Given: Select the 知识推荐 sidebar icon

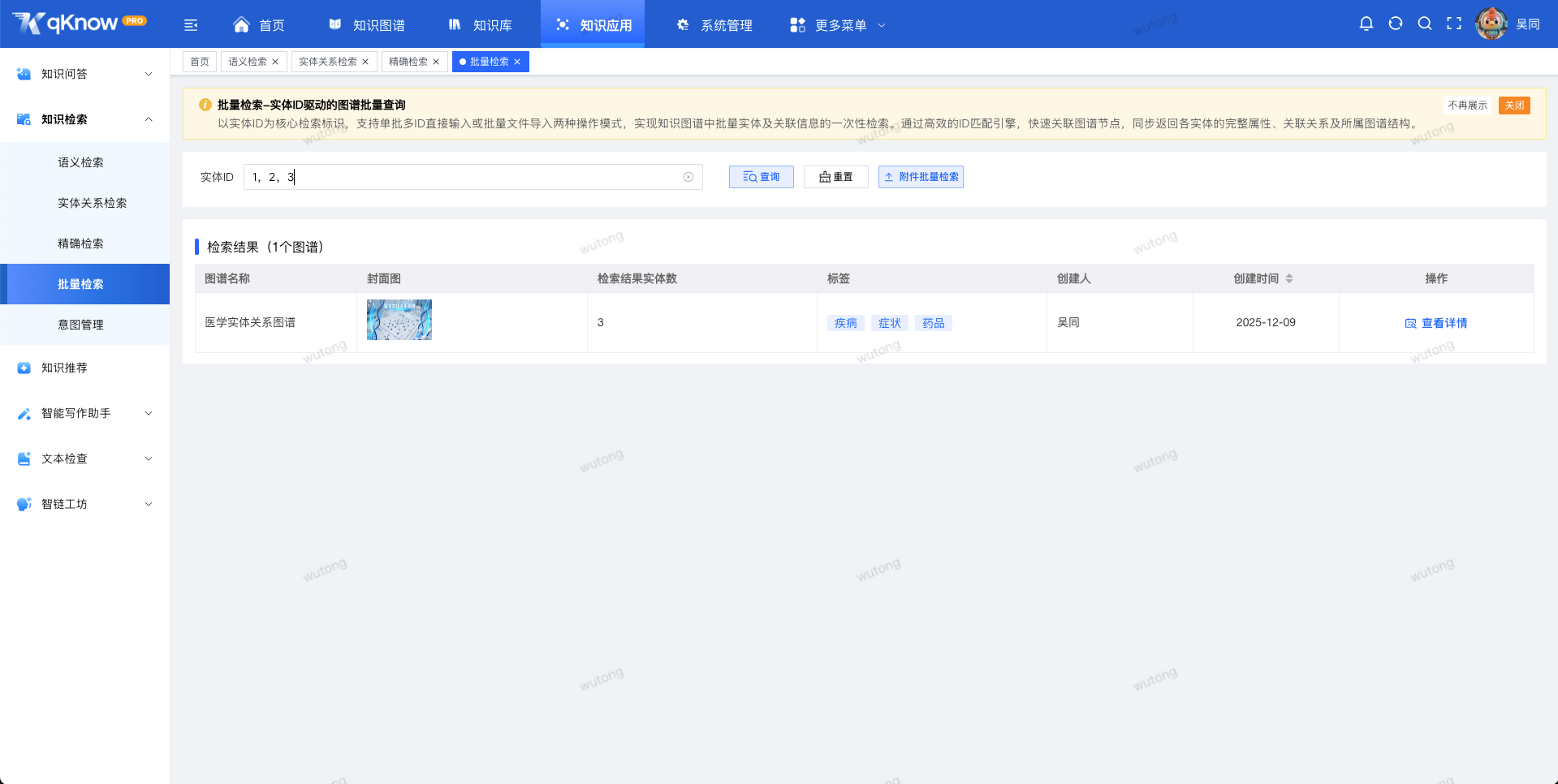Looking at the screenshot, I should (23, 368).
